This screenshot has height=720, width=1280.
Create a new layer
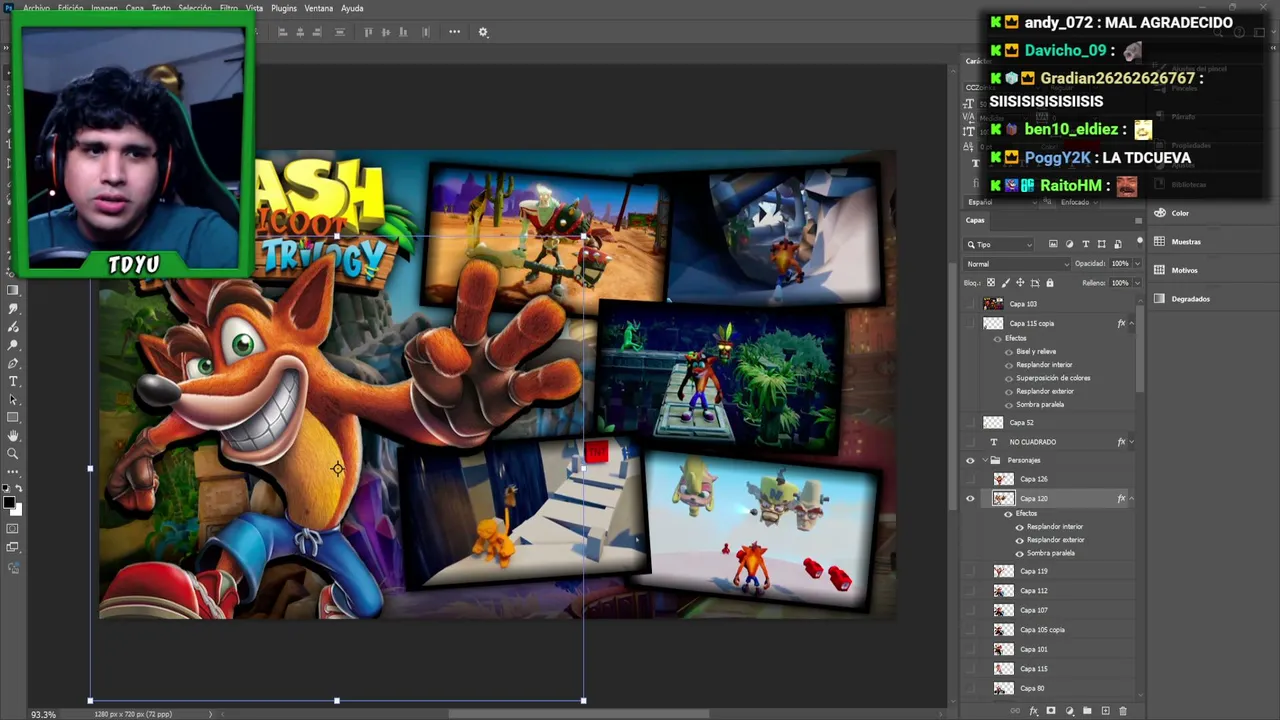[1105, 711]
